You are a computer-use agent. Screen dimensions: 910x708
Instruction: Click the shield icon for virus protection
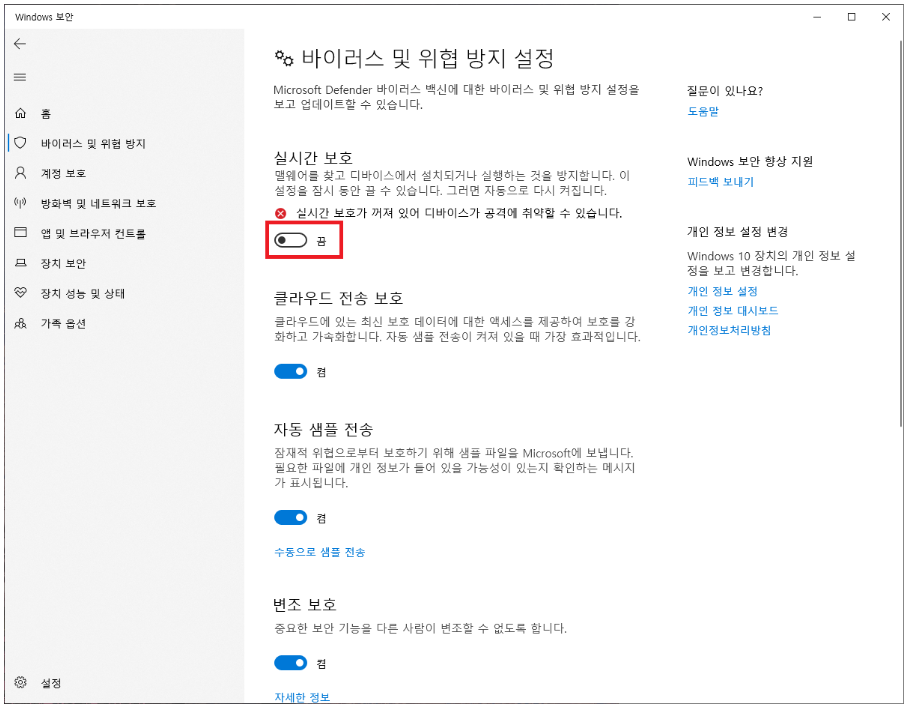(x=20, y=143)
